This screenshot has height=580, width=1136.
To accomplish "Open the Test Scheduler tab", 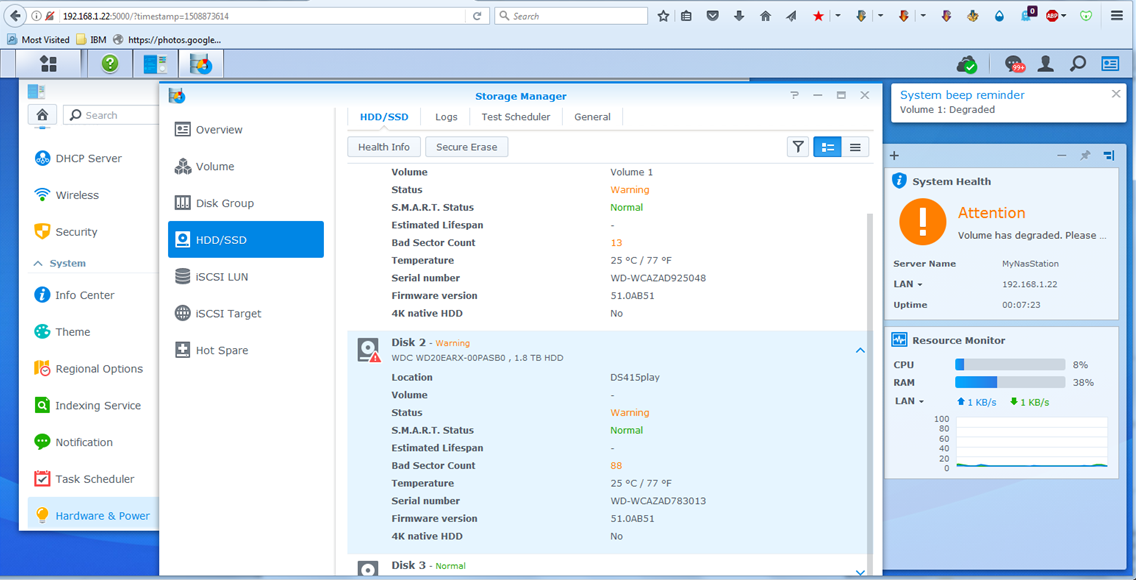I will [516, 117].
